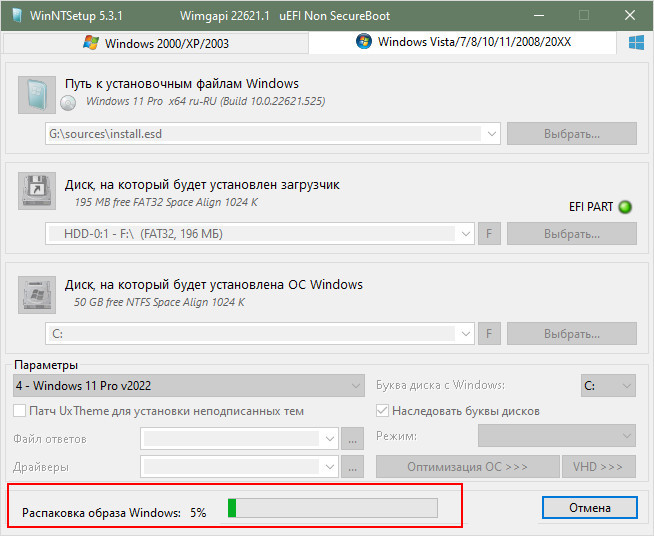Screen dimensions: 654x536
Task: Click Выбрать for the Windows installation drive
Action: [x=572, y=334]
